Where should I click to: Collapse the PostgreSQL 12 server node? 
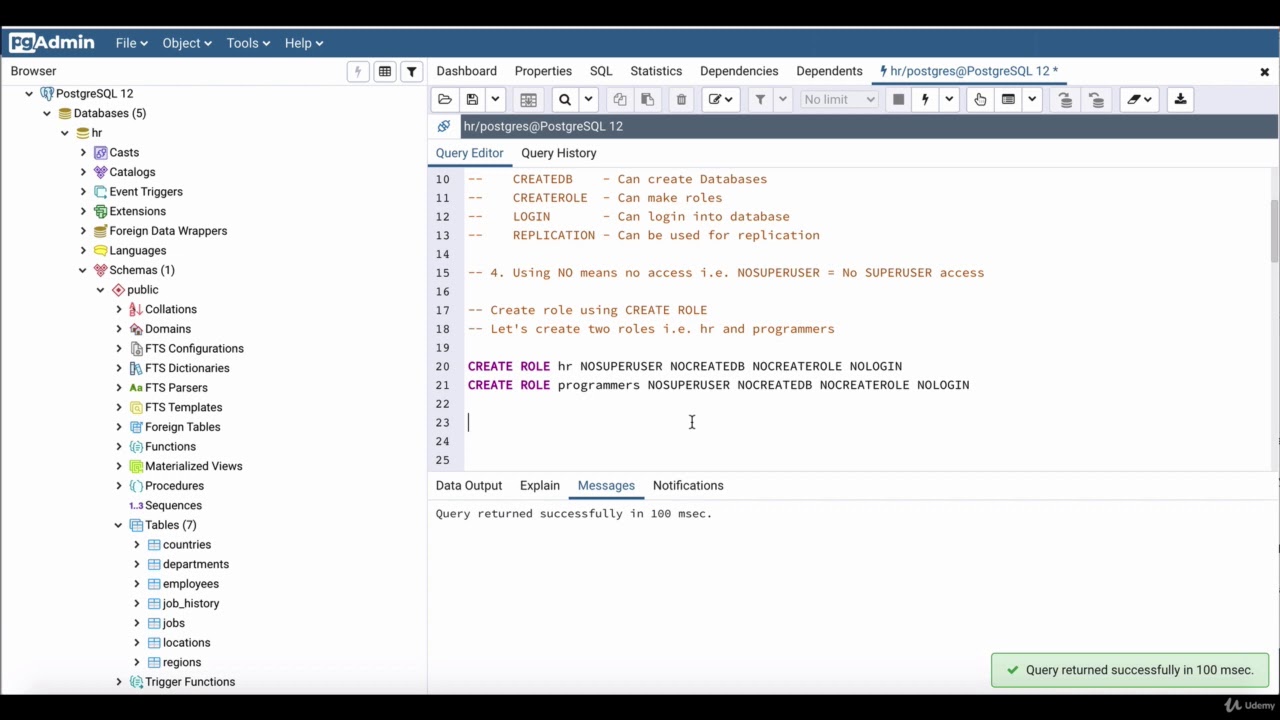(29, 93)
